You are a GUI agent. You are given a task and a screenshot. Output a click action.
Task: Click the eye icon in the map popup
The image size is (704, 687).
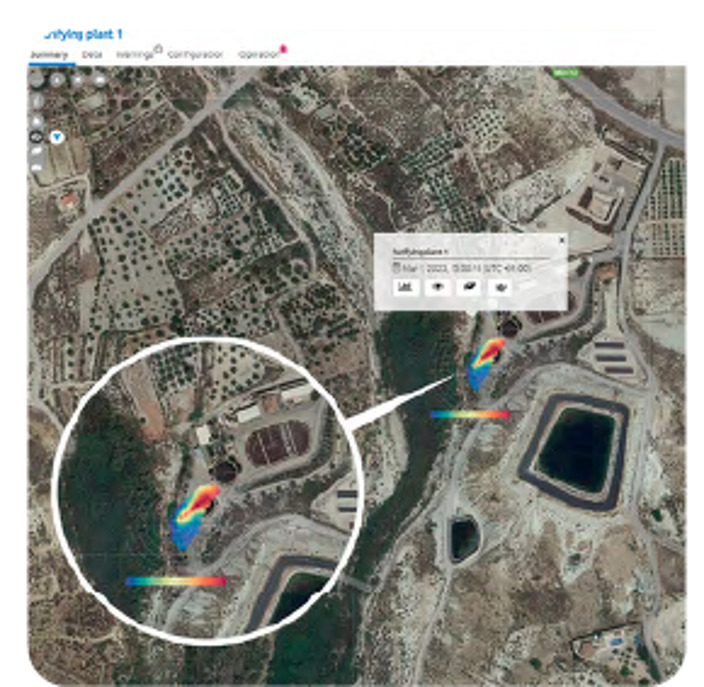(437, 287)
